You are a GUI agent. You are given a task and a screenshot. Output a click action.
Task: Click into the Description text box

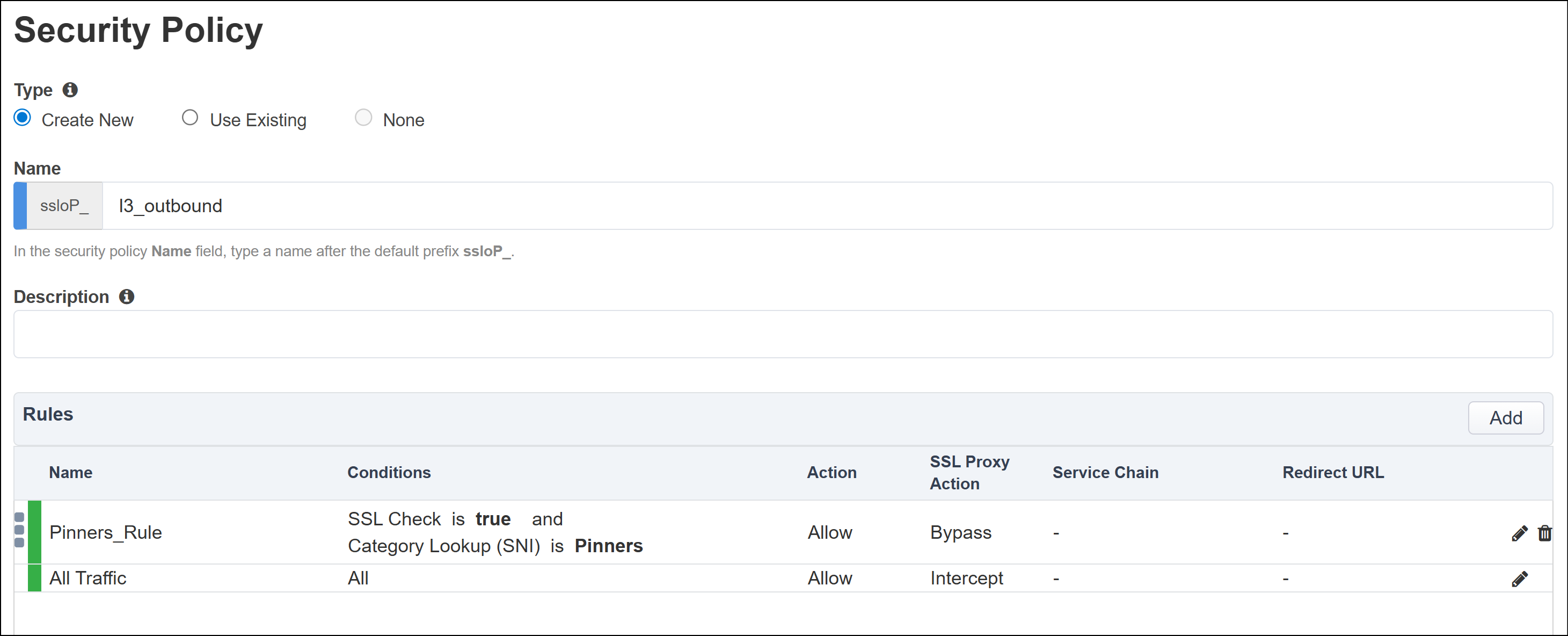[783, 334]
